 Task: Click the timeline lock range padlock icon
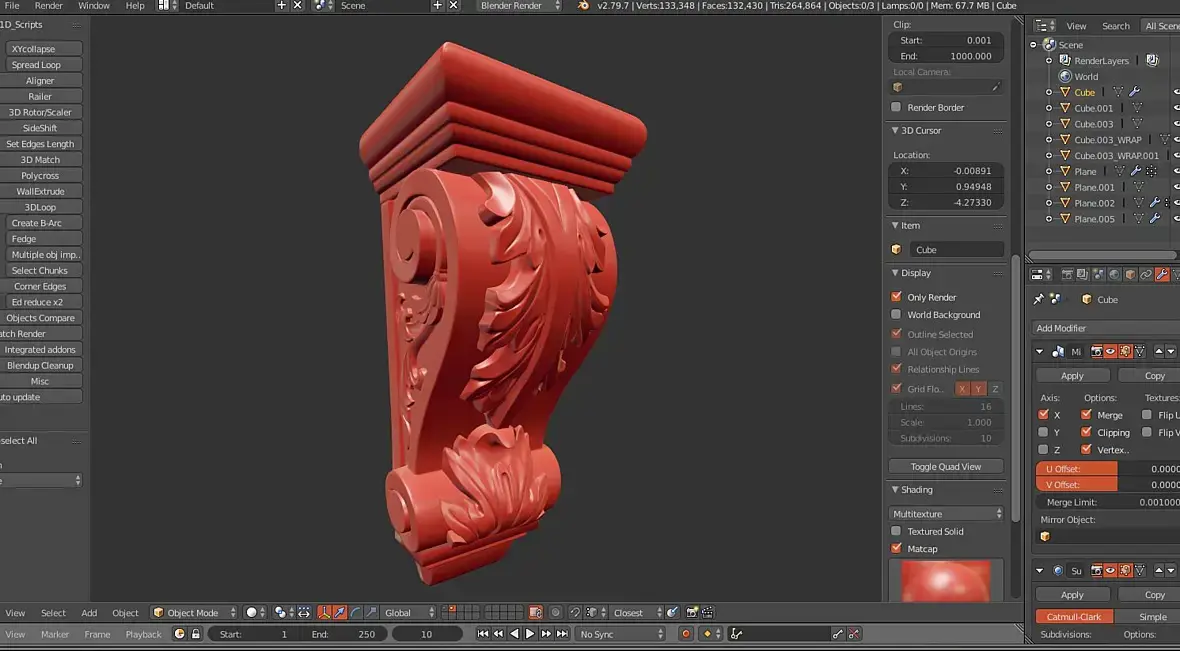click(x=196, y=634)
